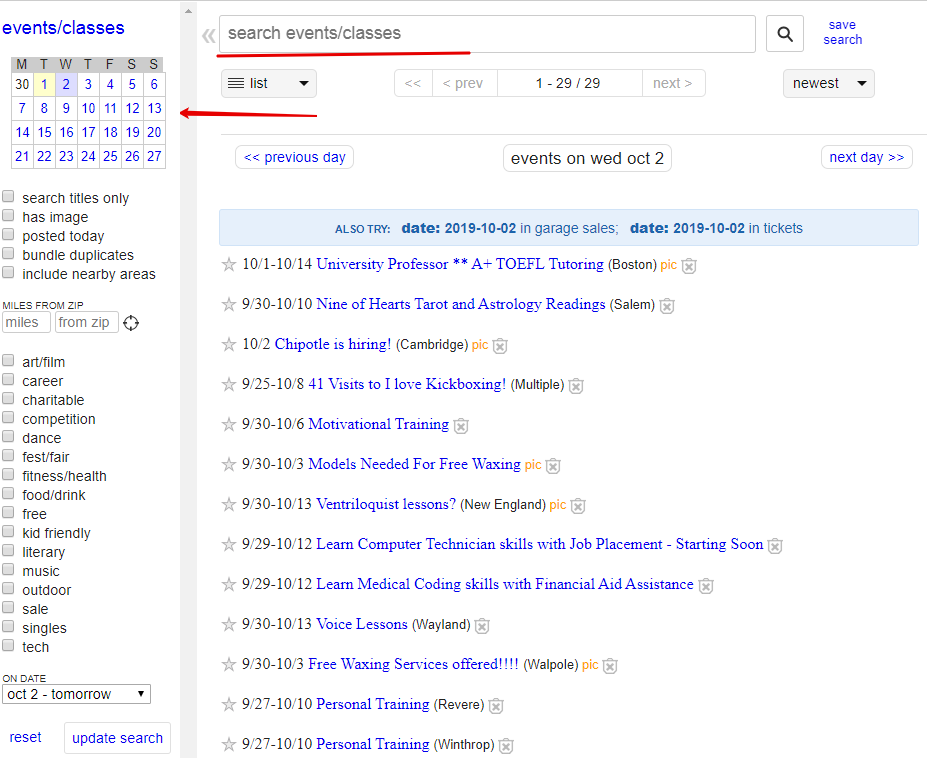This screenshot has height=758, width=927.
Task: Jump to first page button
Action: [x=413, y=83]
